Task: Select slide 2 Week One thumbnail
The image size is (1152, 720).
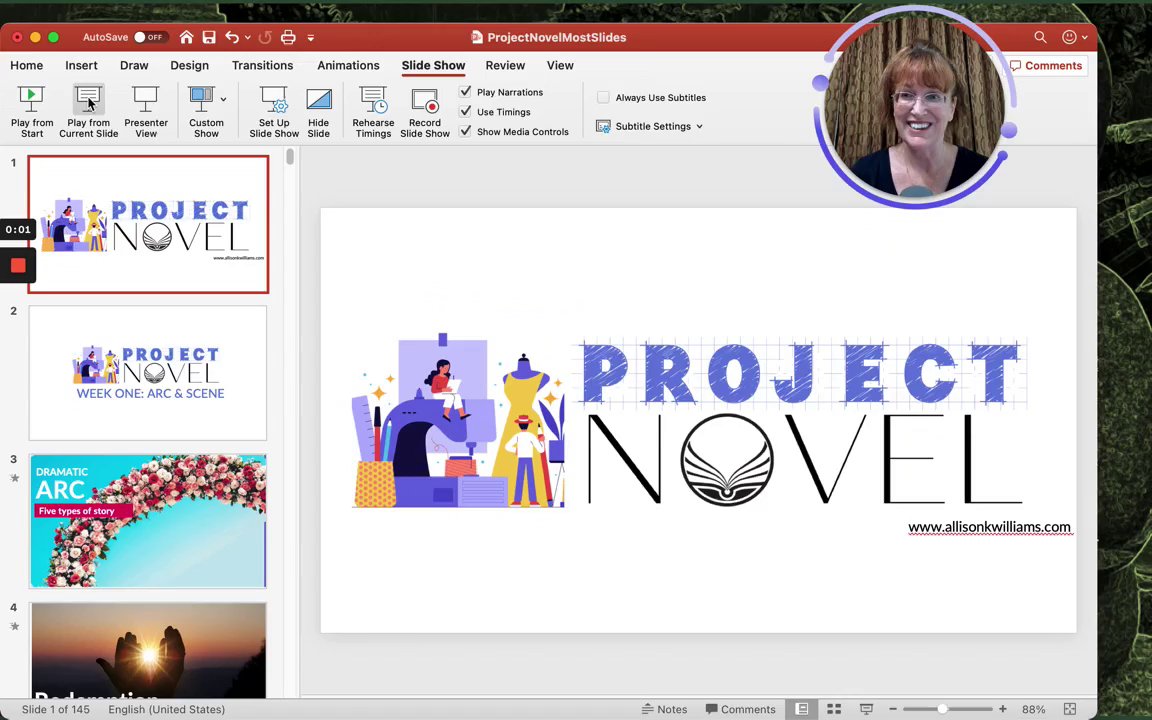Action: click(x=148, y=372)
